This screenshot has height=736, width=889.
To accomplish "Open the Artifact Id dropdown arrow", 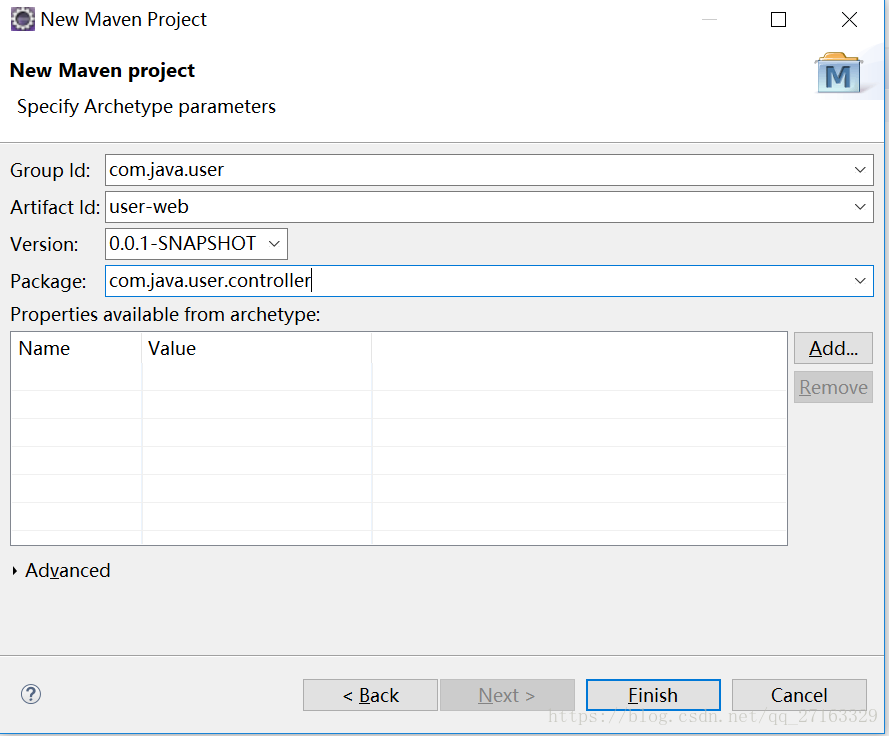I will click(x=860, y=207).
